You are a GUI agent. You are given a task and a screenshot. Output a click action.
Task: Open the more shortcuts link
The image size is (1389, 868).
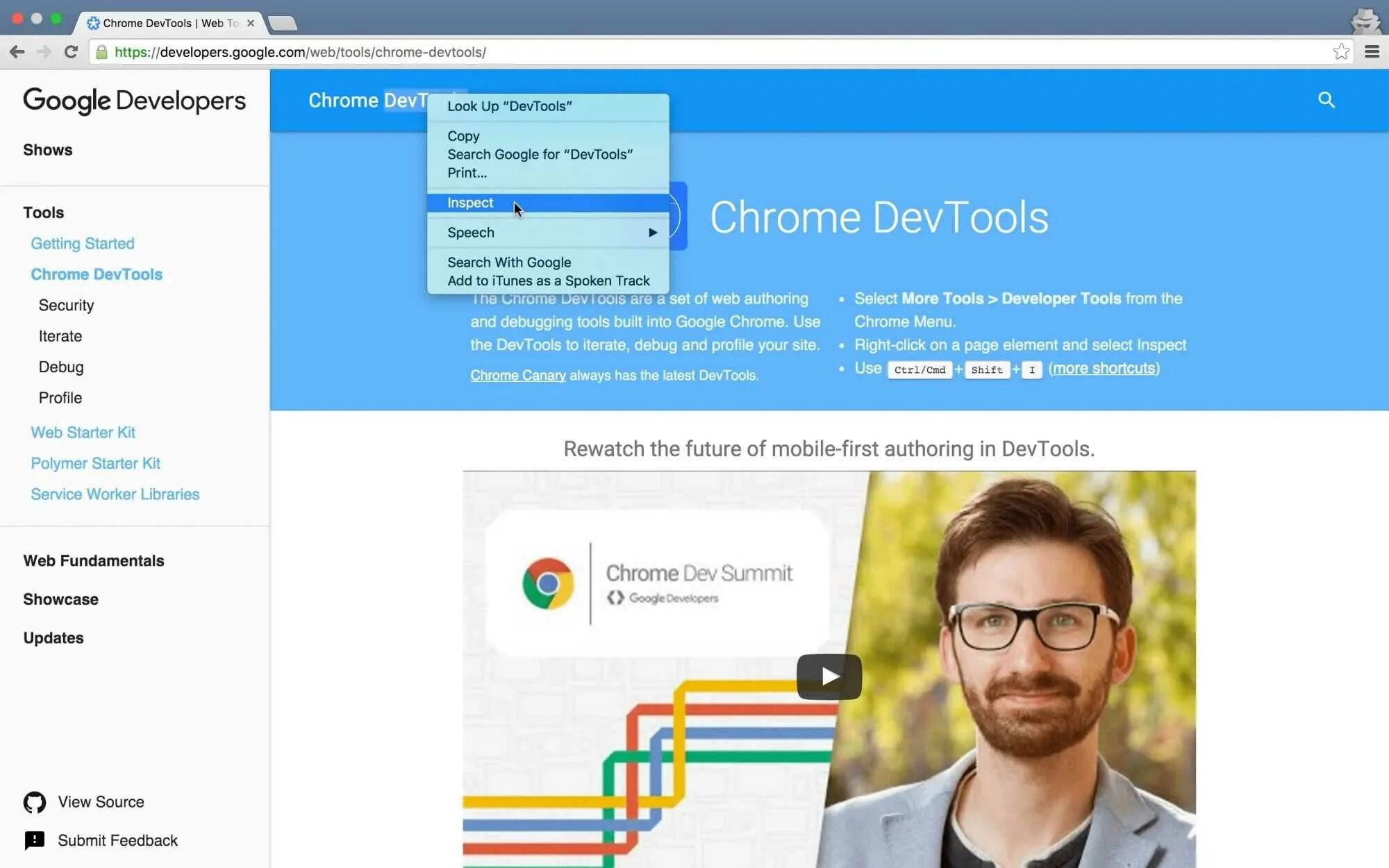[x=1104, y=369]
